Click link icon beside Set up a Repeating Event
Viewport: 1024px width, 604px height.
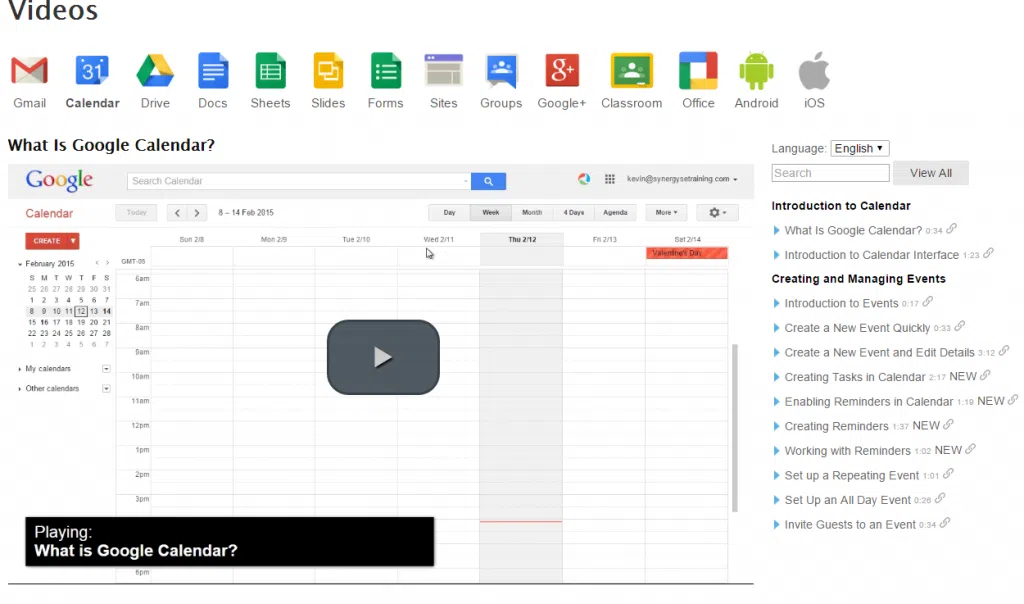click(948, 473)
